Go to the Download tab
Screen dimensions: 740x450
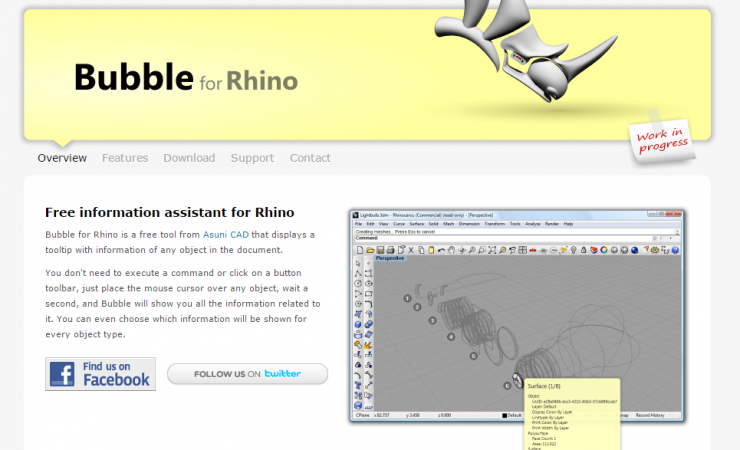(x=189, y=158)
